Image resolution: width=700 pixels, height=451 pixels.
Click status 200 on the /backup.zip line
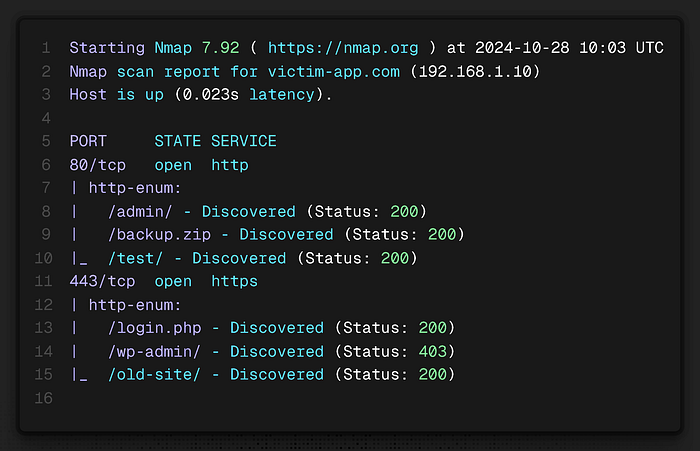point(442,235)
